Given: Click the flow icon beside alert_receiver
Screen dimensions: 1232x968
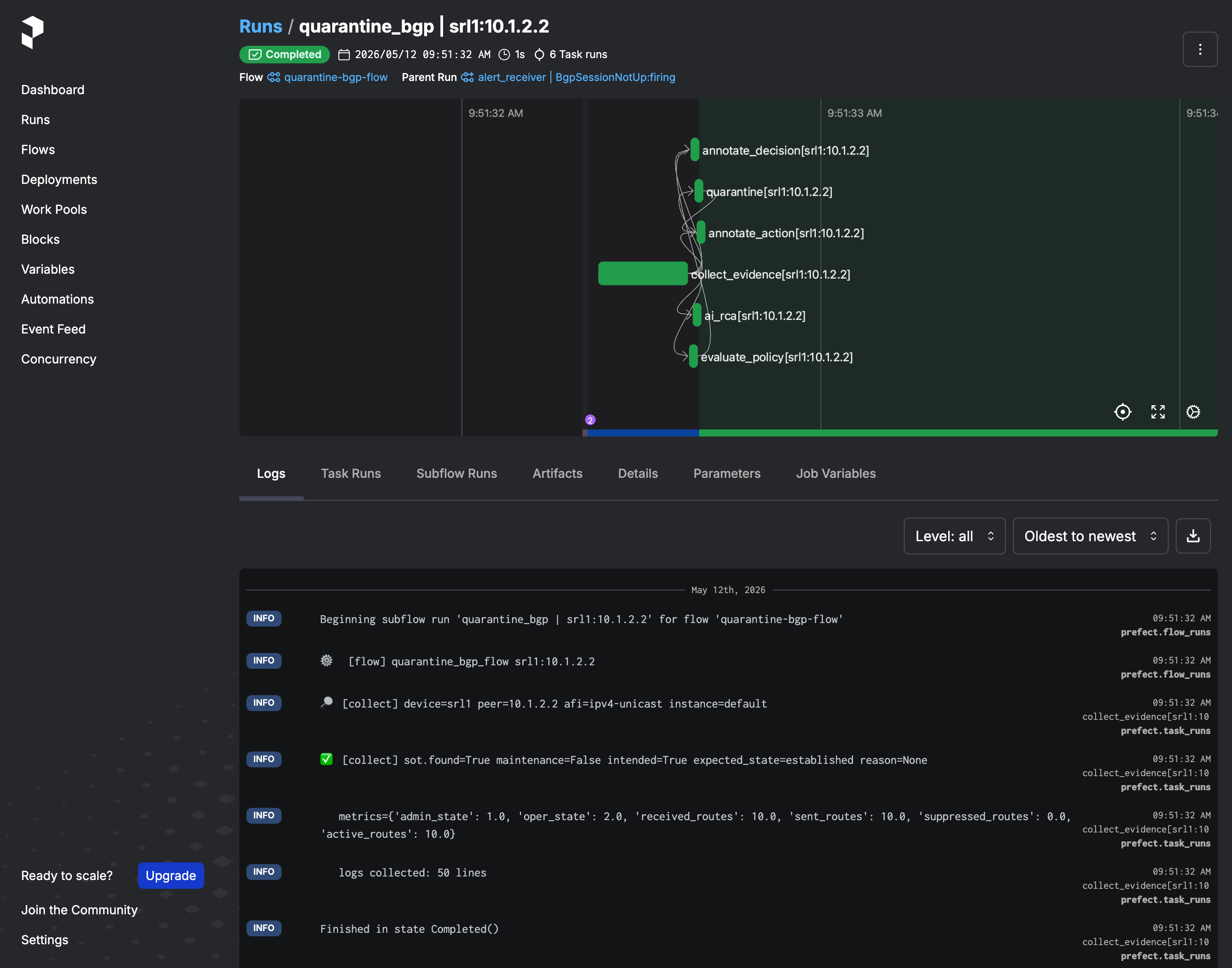Looking at the screenshot, I should (x=468, y=77).
